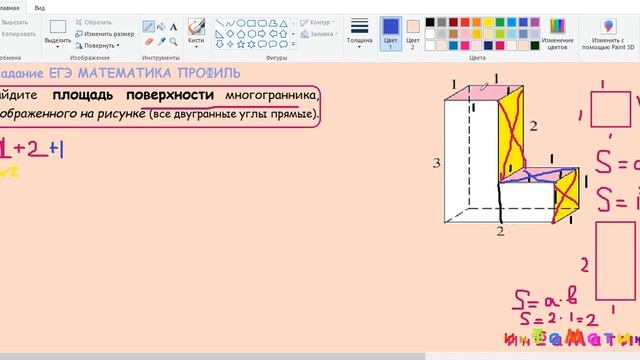The width and height of the screenshot is (640, 360).
Task: Open the shape Outline (Контур) dropdown
Action: pyautogui.click(x=318, y=22)
